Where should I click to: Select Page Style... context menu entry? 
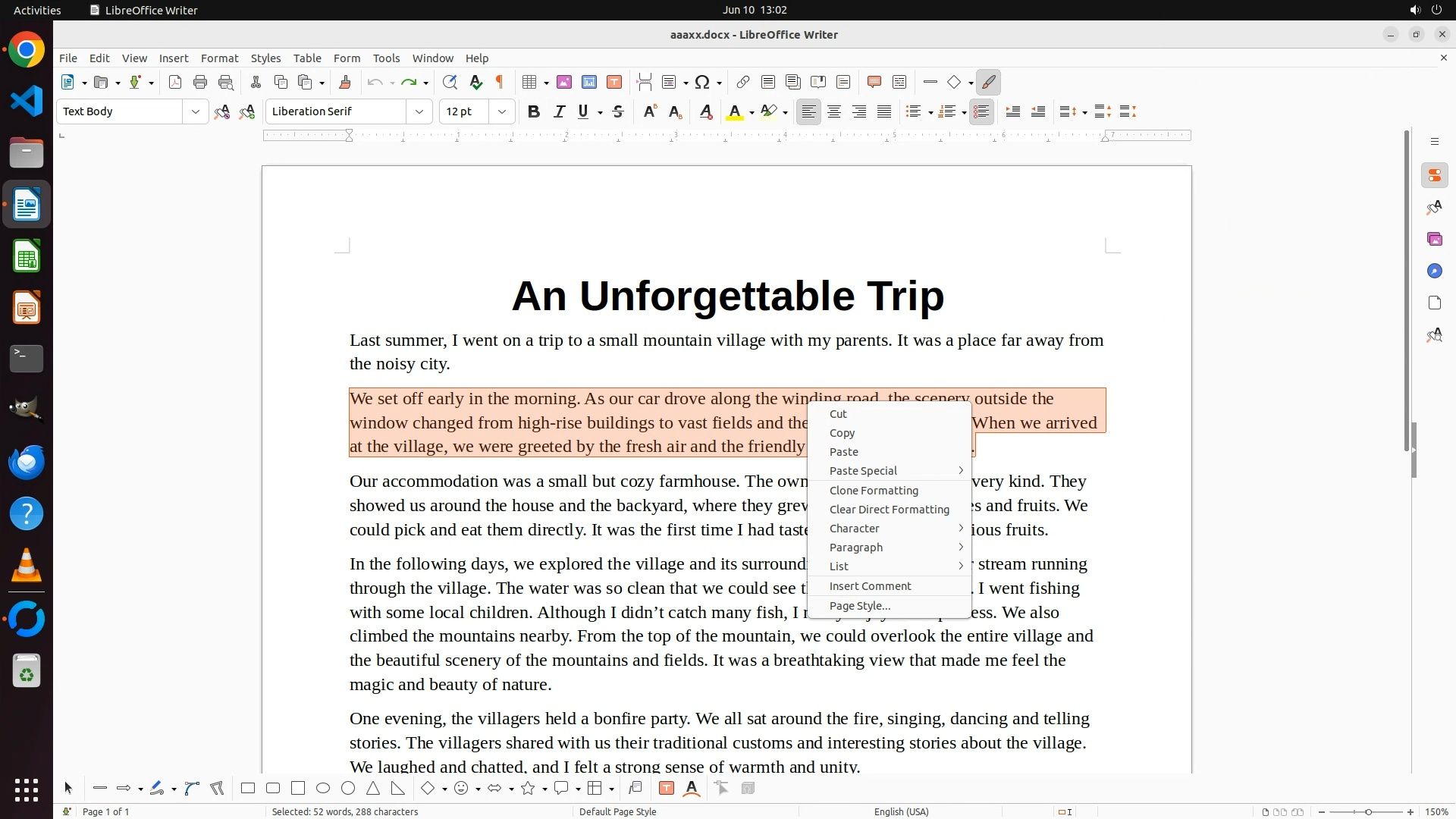(x=859, y=606)
